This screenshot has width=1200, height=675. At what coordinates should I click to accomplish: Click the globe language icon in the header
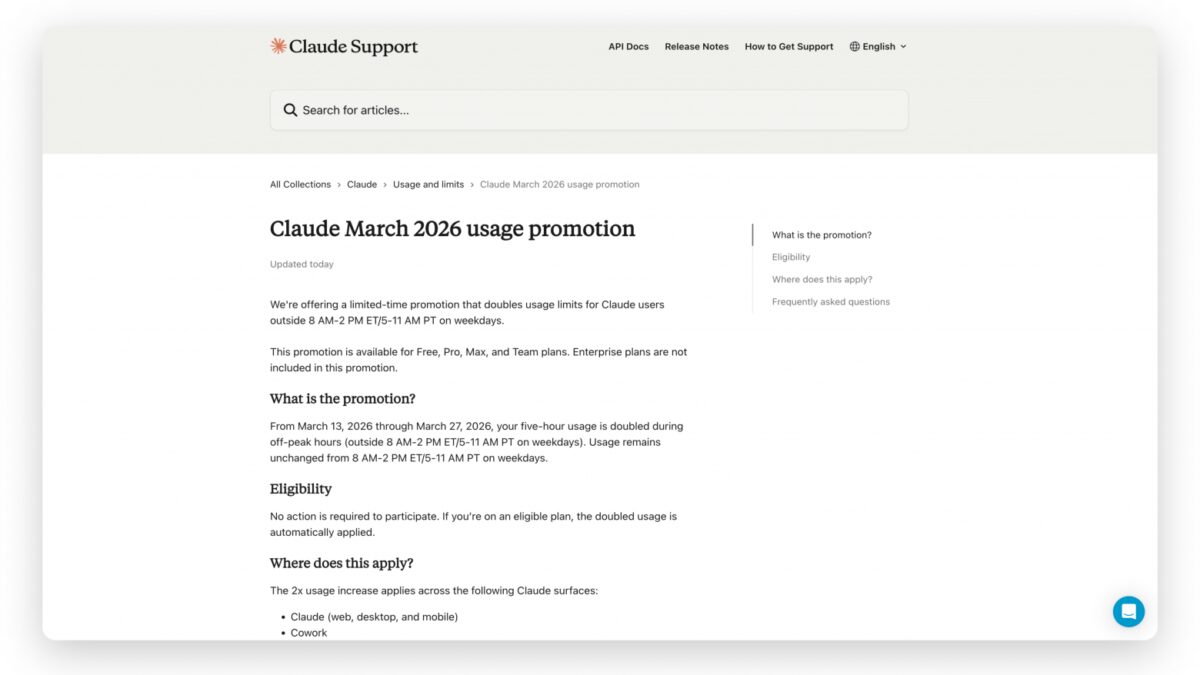pos(853,46)
